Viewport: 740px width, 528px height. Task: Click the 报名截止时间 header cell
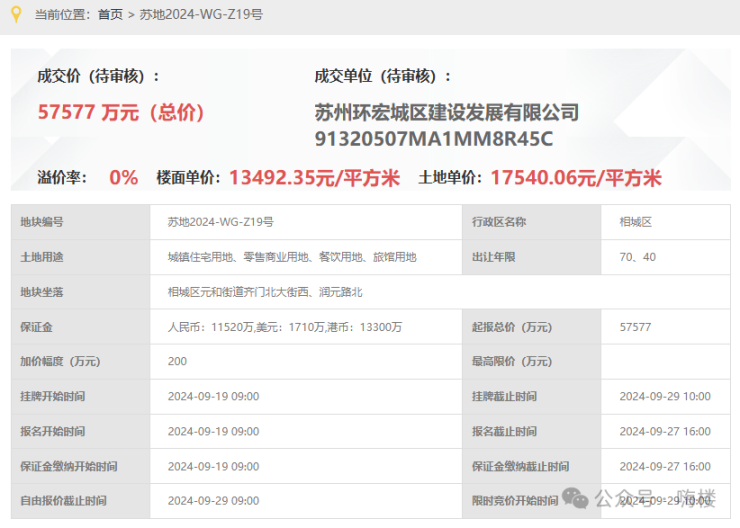click(x=531, y=431)
